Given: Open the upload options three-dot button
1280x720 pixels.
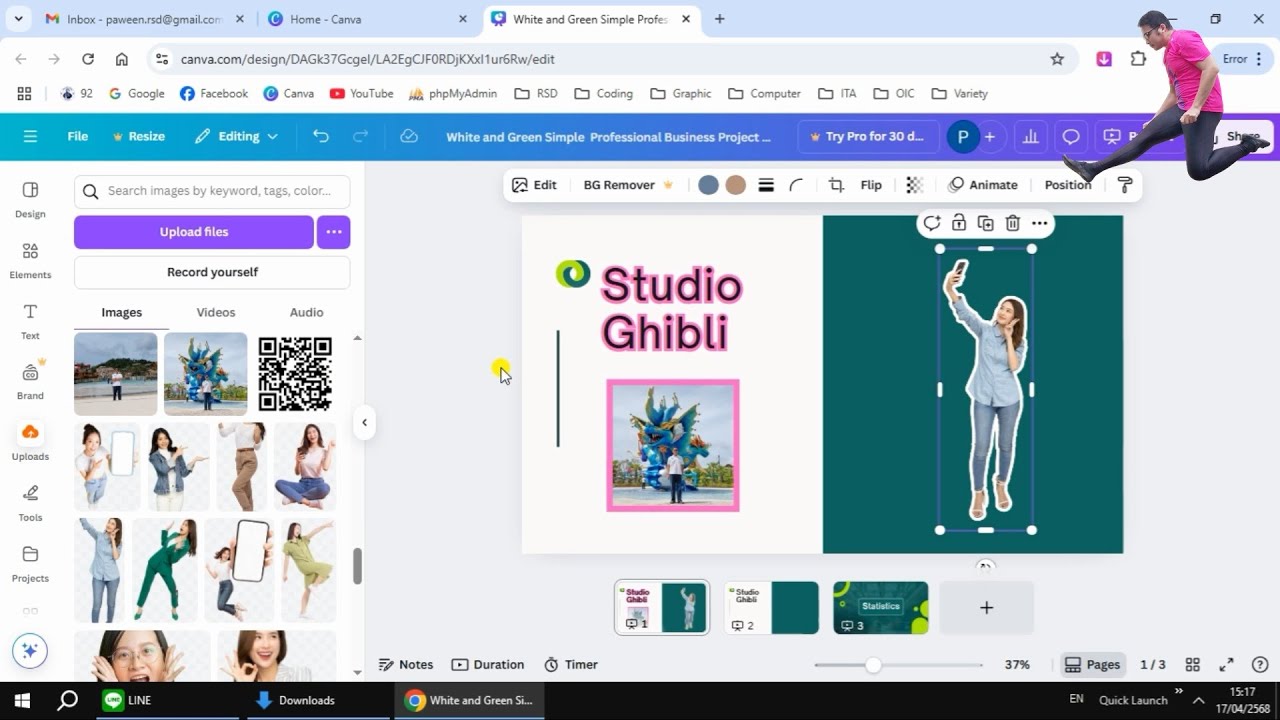Looking at the screenshot, I should pos(334,232).
